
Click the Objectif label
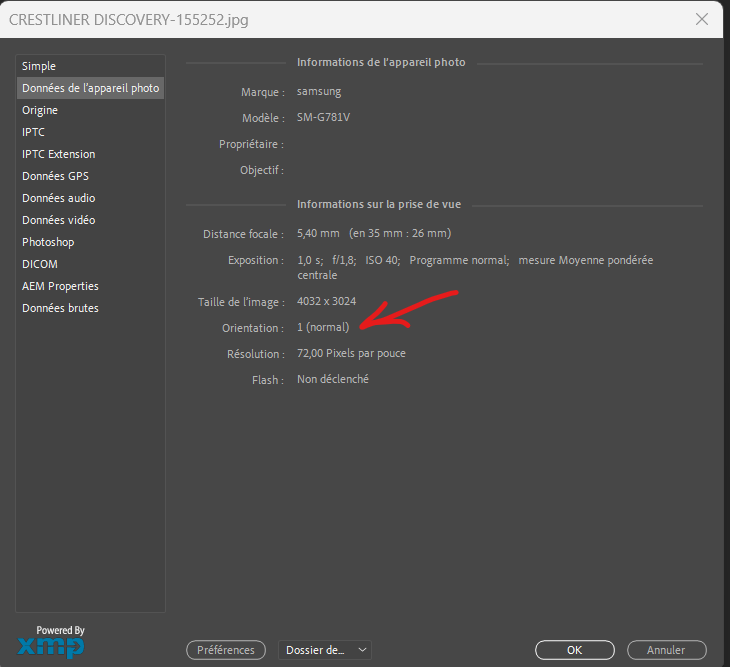[262, 170]
